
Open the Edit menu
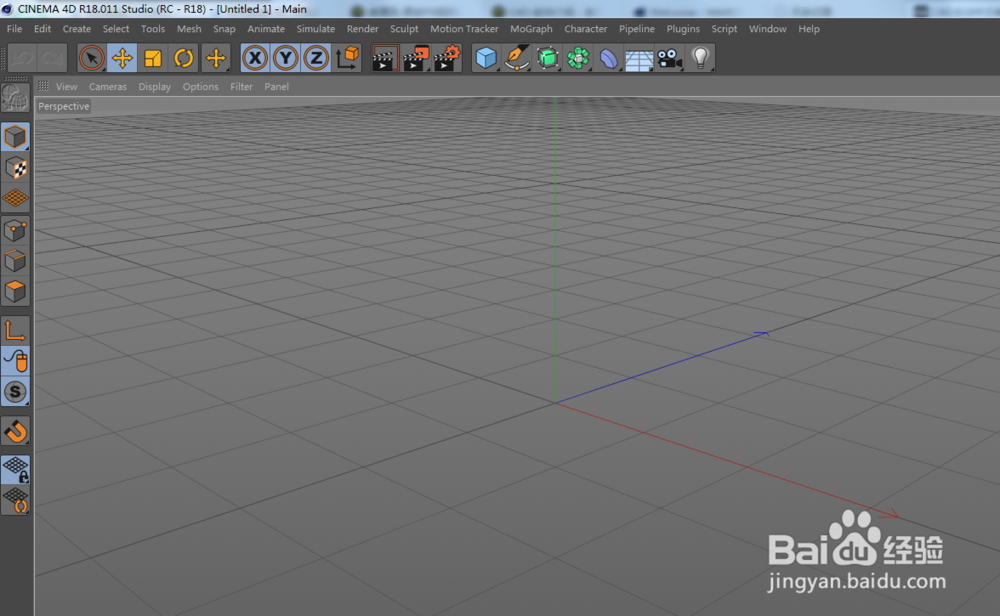tap(42, 29)
